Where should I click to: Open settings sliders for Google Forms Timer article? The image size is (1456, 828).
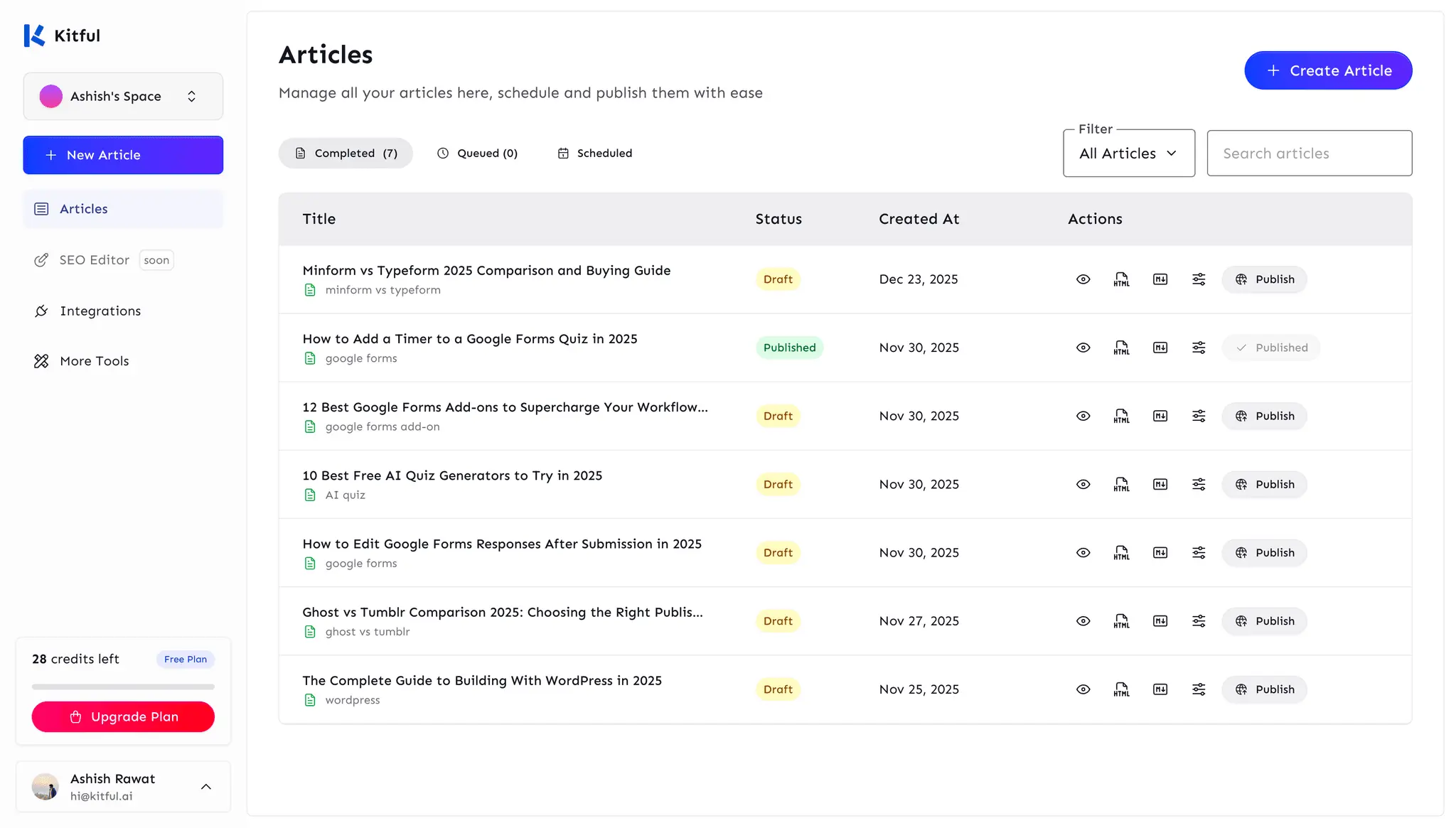click(x=1199, y=348)
